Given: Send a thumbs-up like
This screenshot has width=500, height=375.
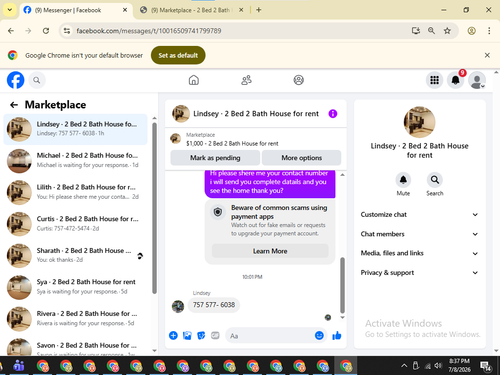Looking at the screenshot, I should coord(337,335).
